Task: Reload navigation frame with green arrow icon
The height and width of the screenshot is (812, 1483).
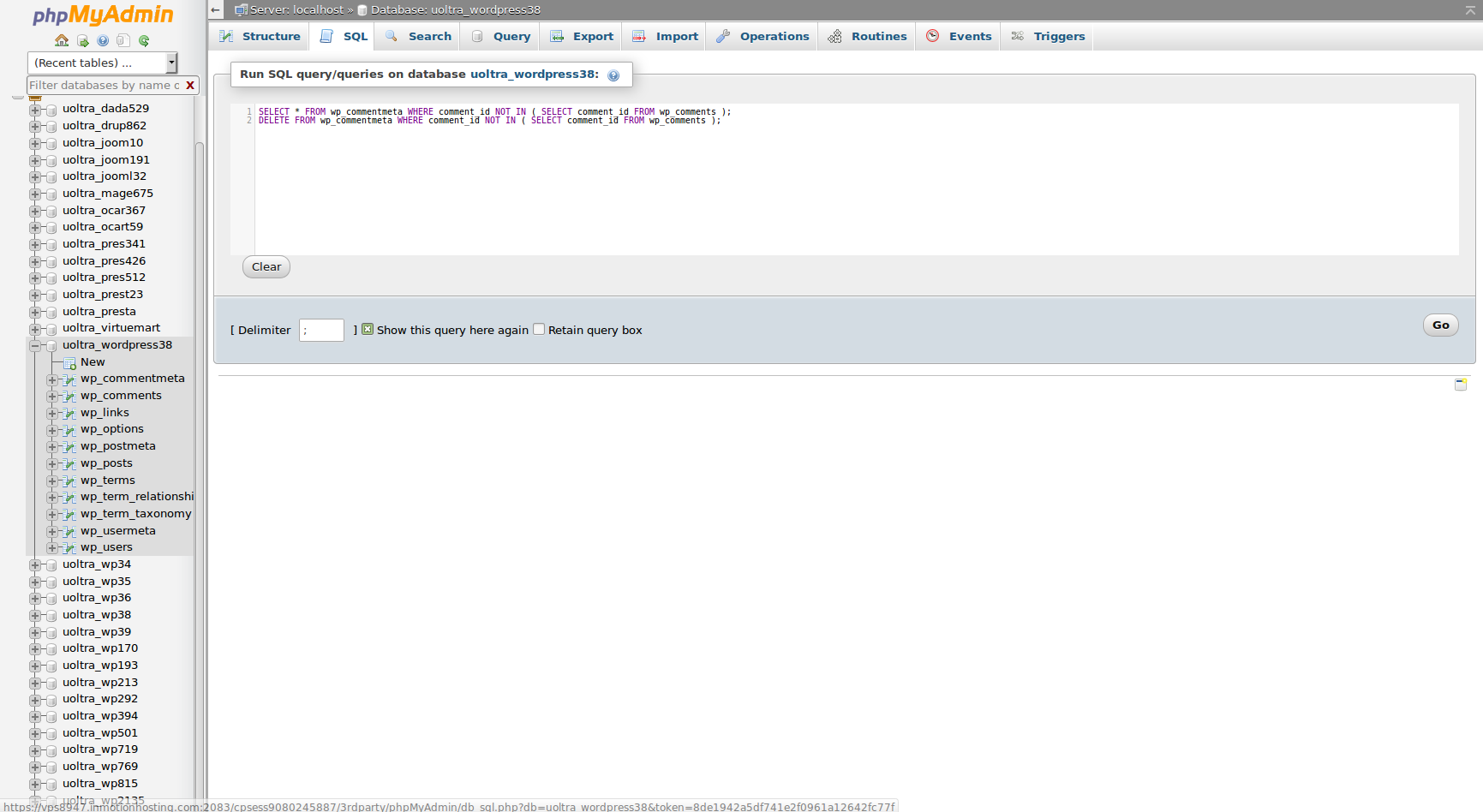Action: coord(144,40)
